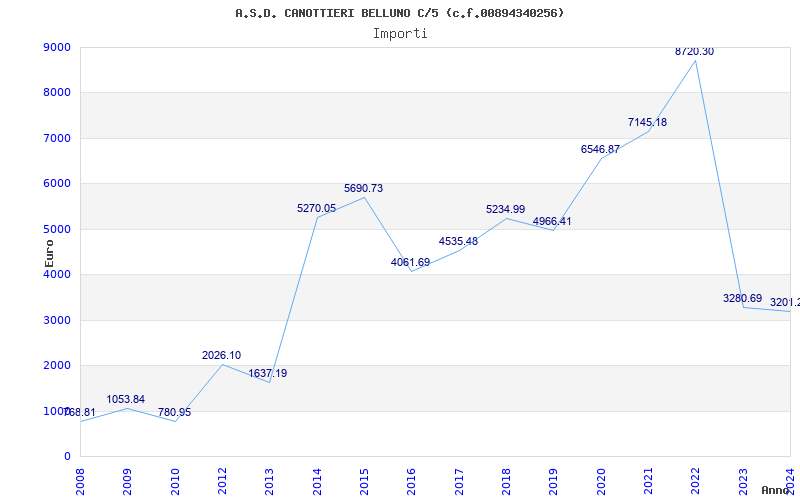Select the 2019 x-axis year label
800x500 pixels.
click(553, 481)
